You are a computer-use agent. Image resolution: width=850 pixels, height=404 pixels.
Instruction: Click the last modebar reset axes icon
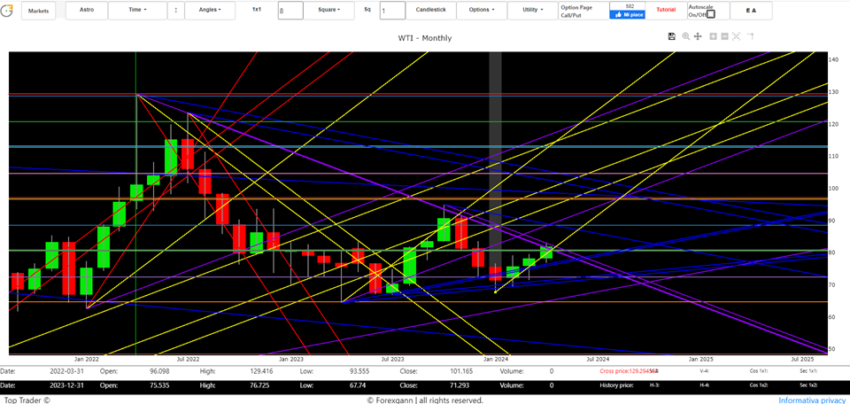click(750, 36)
